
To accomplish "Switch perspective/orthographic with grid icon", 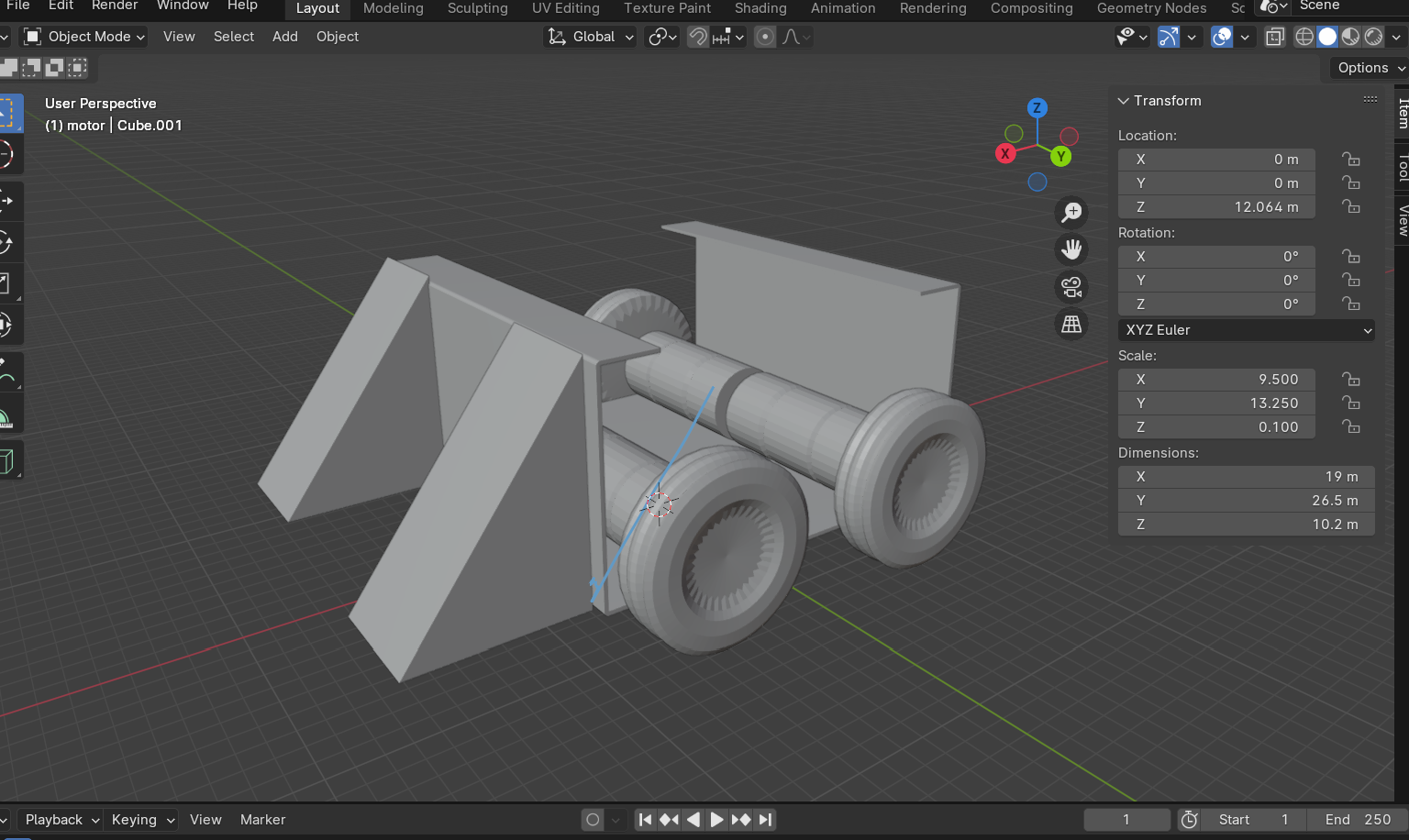I will 1071,325.
